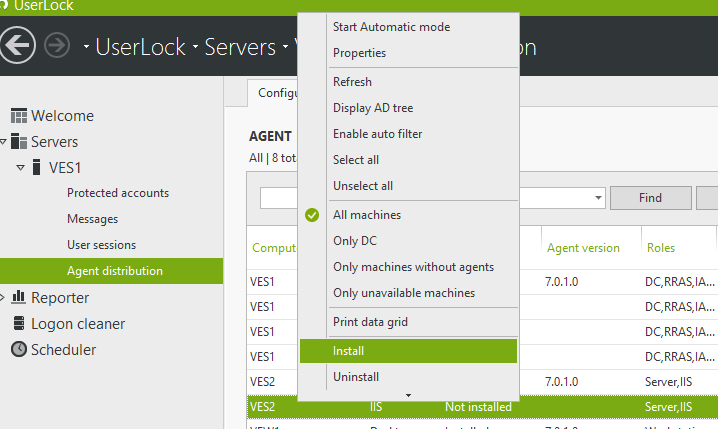Click the Logon cleaner database icon

(19, 323)
